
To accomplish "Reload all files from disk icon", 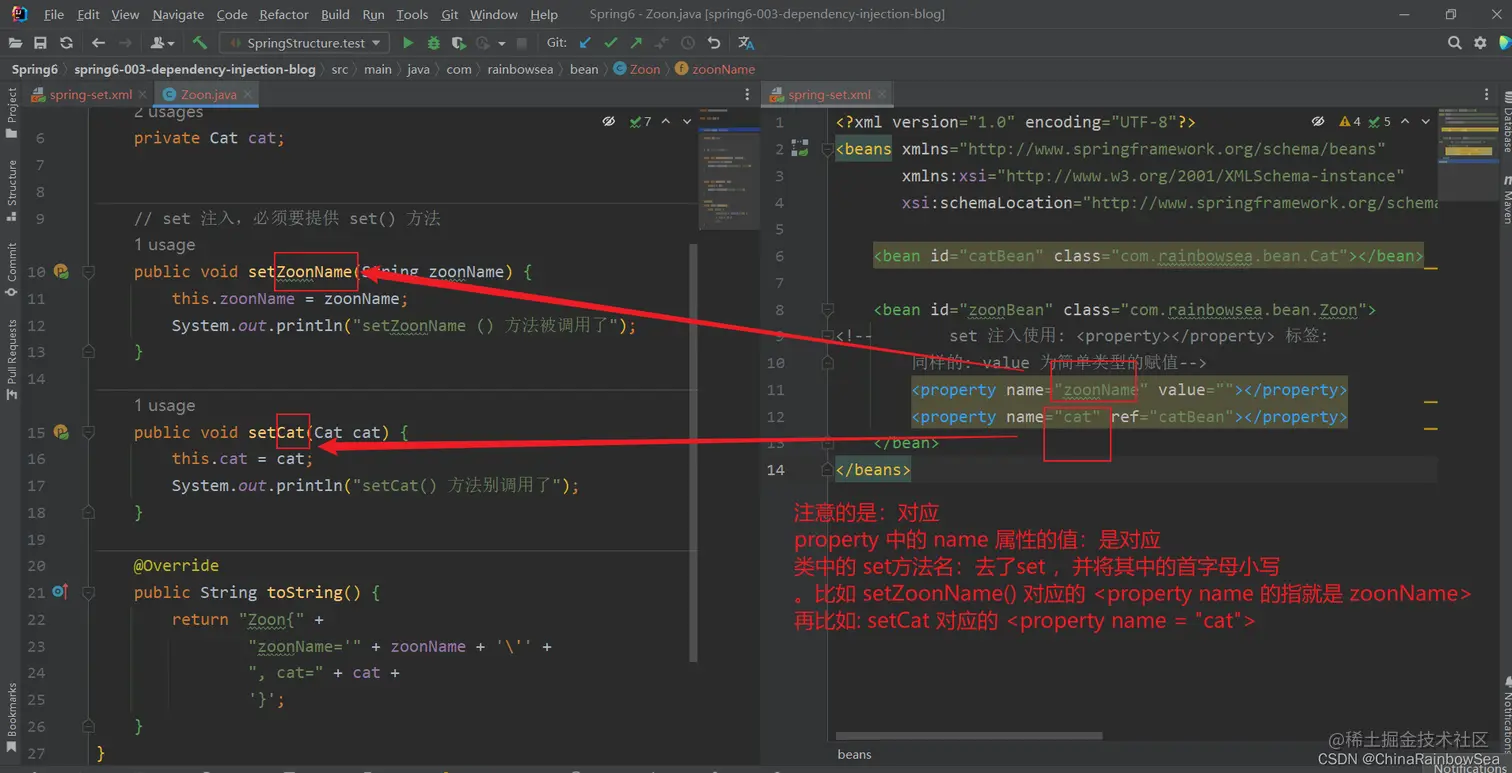I will (x=66, y=43).
